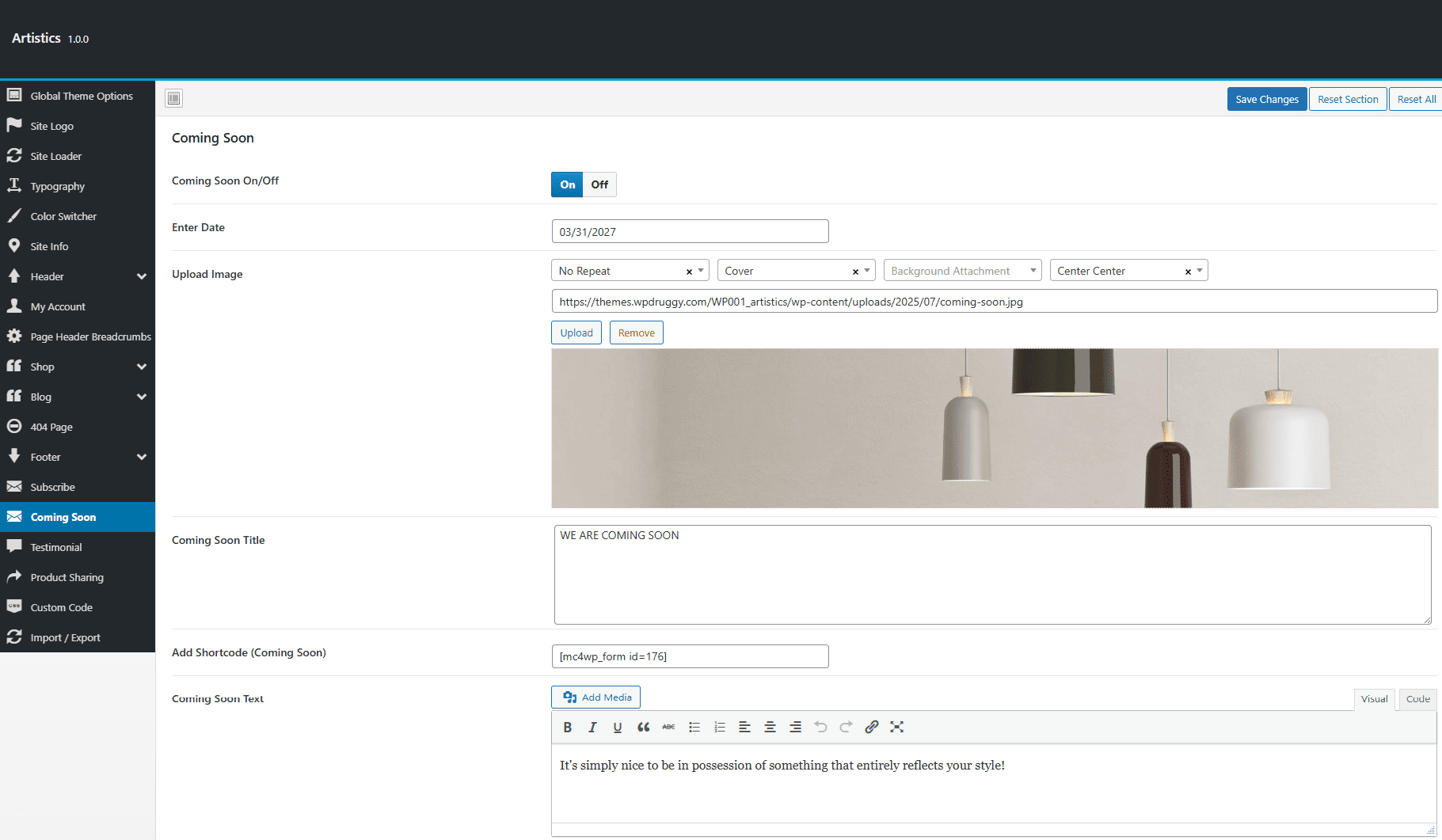Switch editor to the Code tab
Screen dimensions: 1442x840
pos(1417,699)
